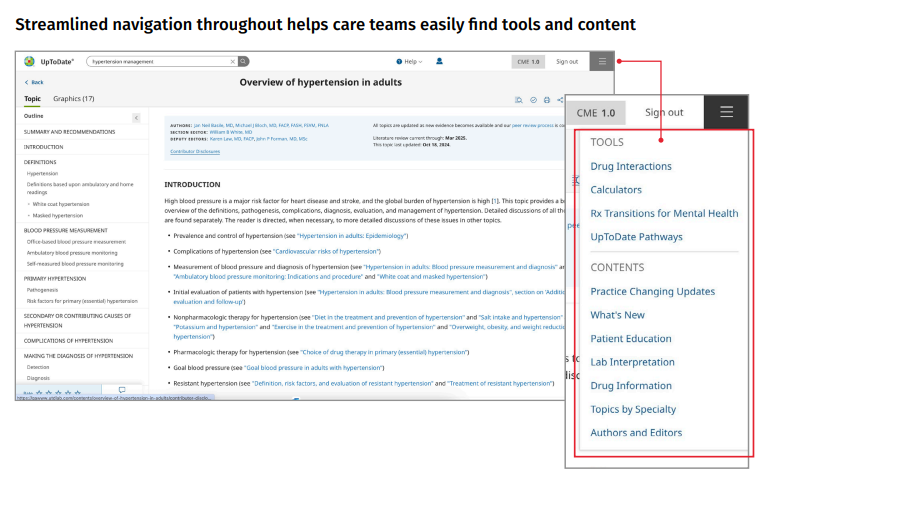
Task: Click the Overview of hypertension in adults title
Action: click(321, 82)
